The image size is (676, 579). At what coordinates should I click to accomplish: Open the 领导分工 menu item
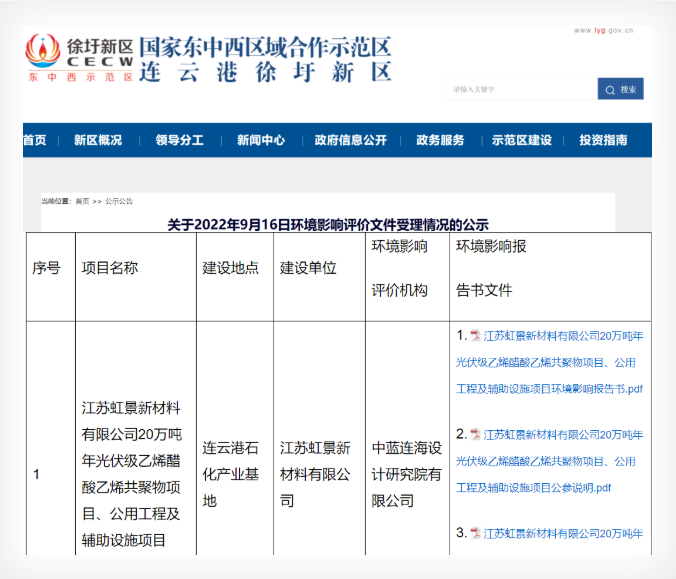180,140
